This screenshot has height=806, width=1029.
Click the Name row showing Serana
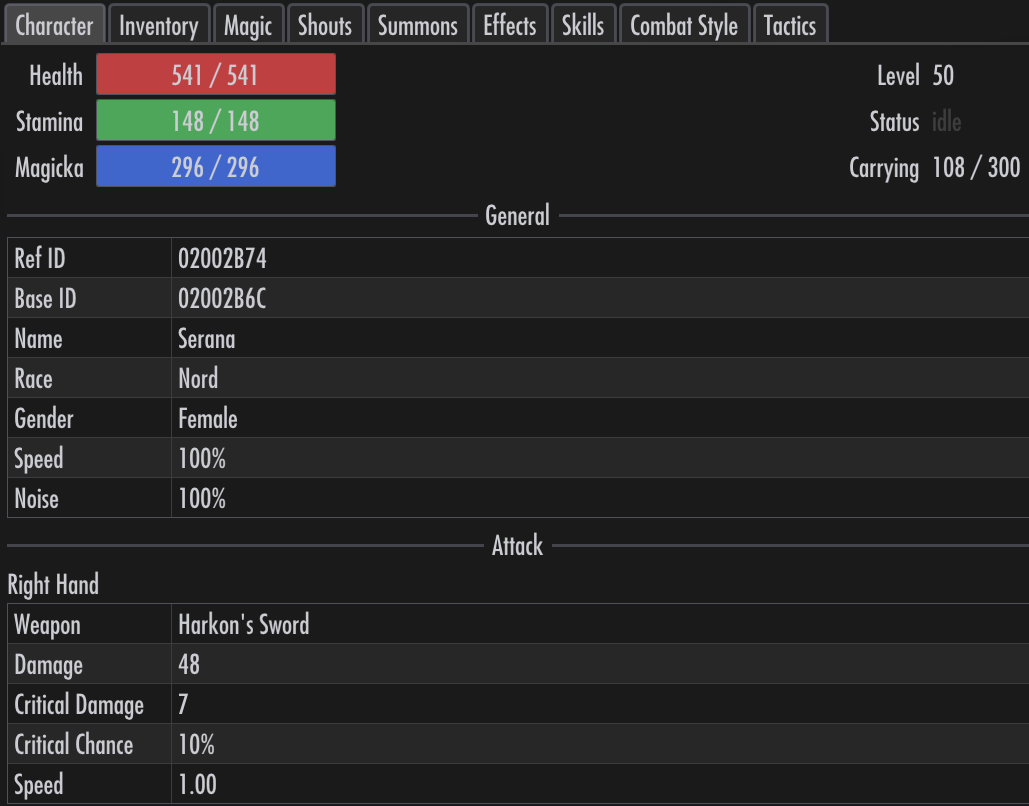pyautogui.click(x=518, y=339)
